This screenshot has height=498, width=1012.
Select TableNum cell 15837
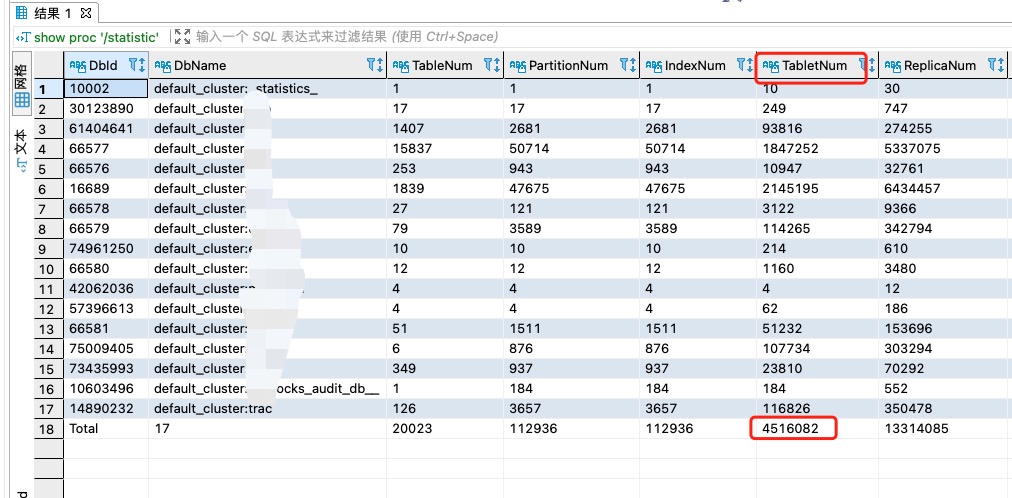[x=445, y=148]
